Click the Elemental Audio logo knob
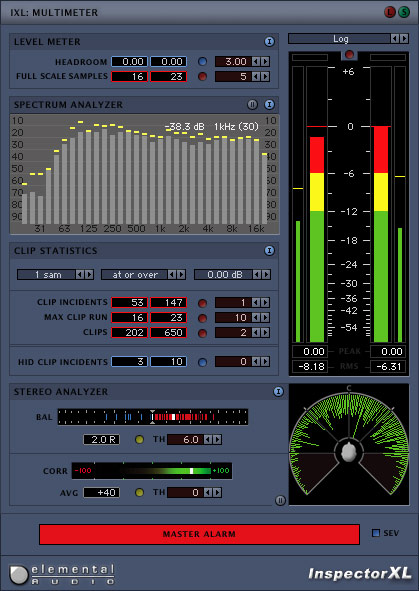This screenshot has height=591, width=419. point(18,575)
